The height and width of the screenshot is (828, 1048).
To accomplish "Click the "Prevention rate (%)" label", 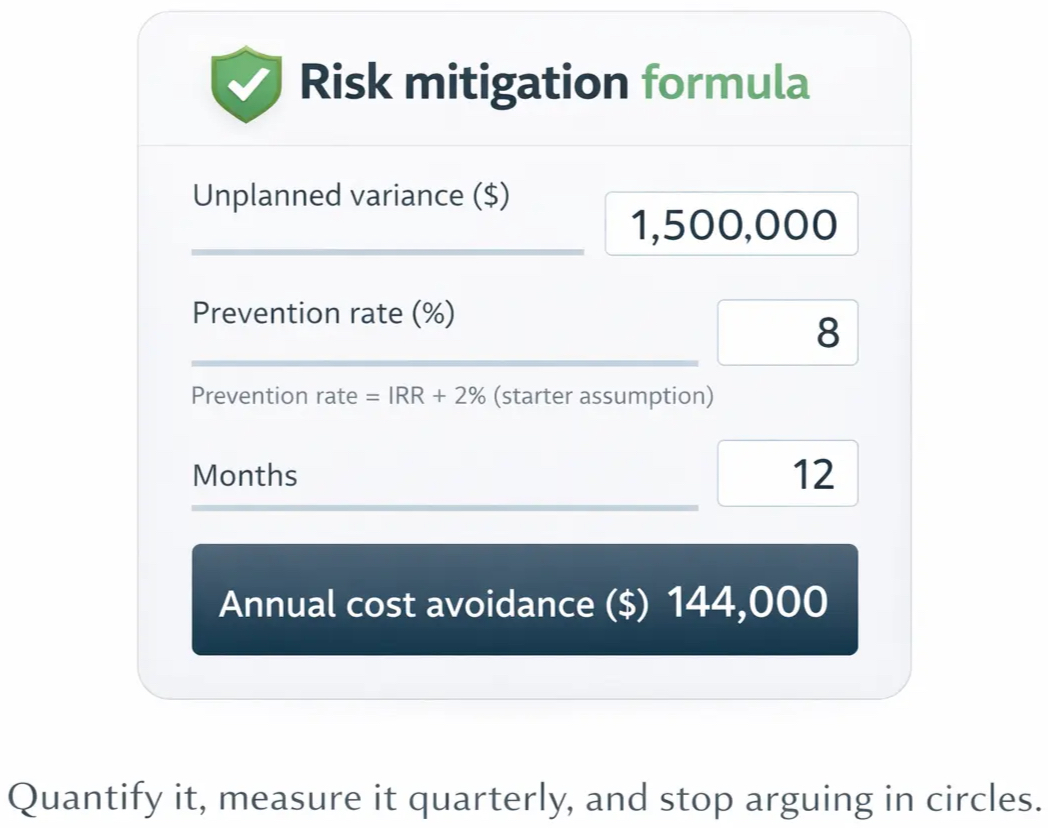I will coord(323,314).
